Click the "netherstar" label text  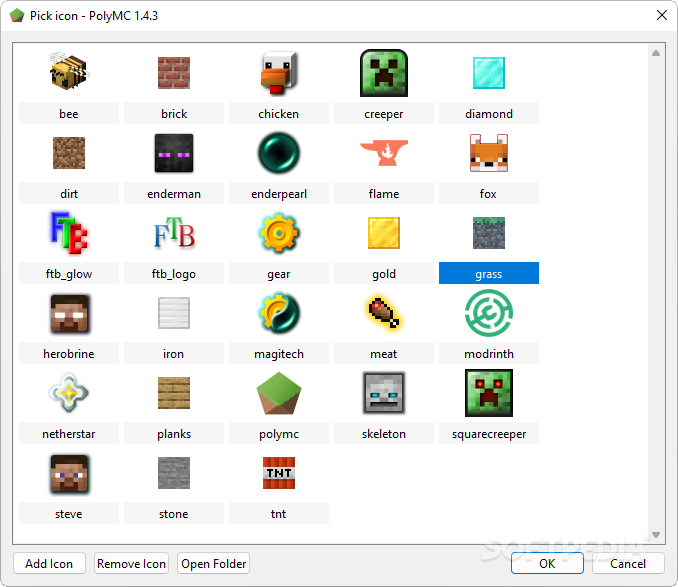(x=69, y=434)
